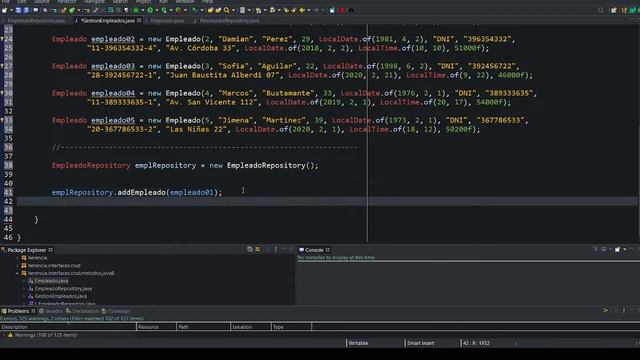Open the fourth editor tab, ending in Repository.java
Viewport: 640px width, 360px height.
pos(229,20)
